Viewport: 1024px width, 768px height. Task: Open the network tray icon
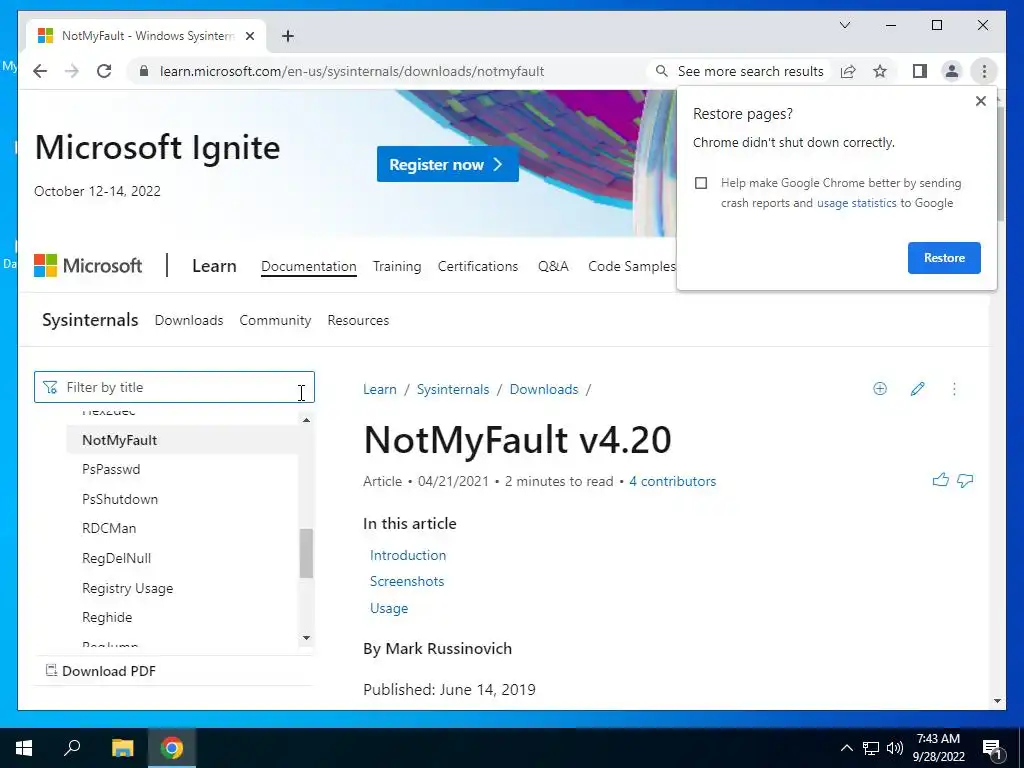pyautogui.click(x=871, y=748)
